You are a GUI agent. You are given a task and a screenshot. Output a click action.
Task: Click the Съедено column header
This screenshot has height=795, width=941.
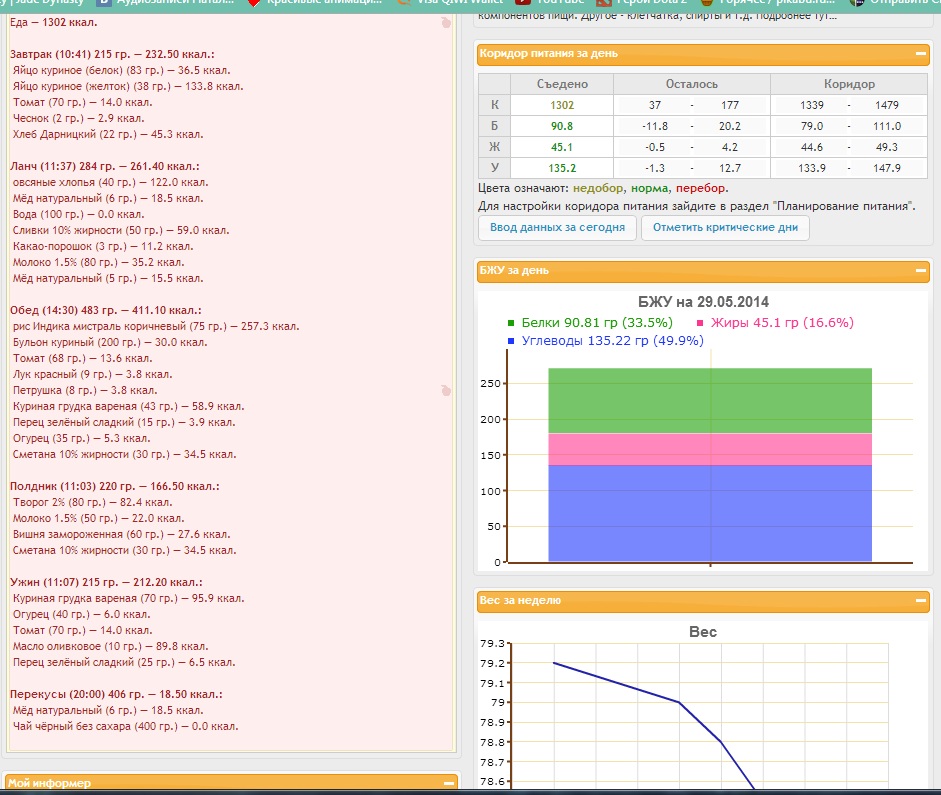(x=562, y=84)
